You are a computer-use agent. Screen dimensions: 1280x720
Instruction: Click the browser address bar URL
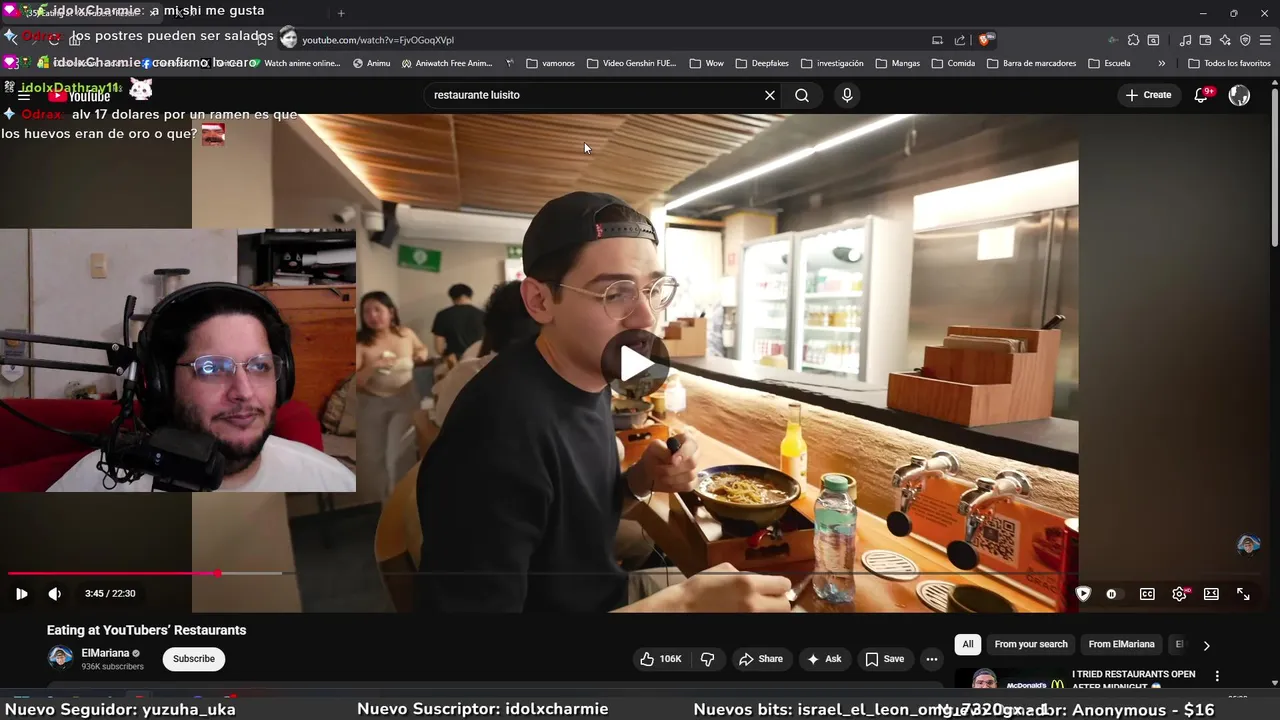click(378, 40)
